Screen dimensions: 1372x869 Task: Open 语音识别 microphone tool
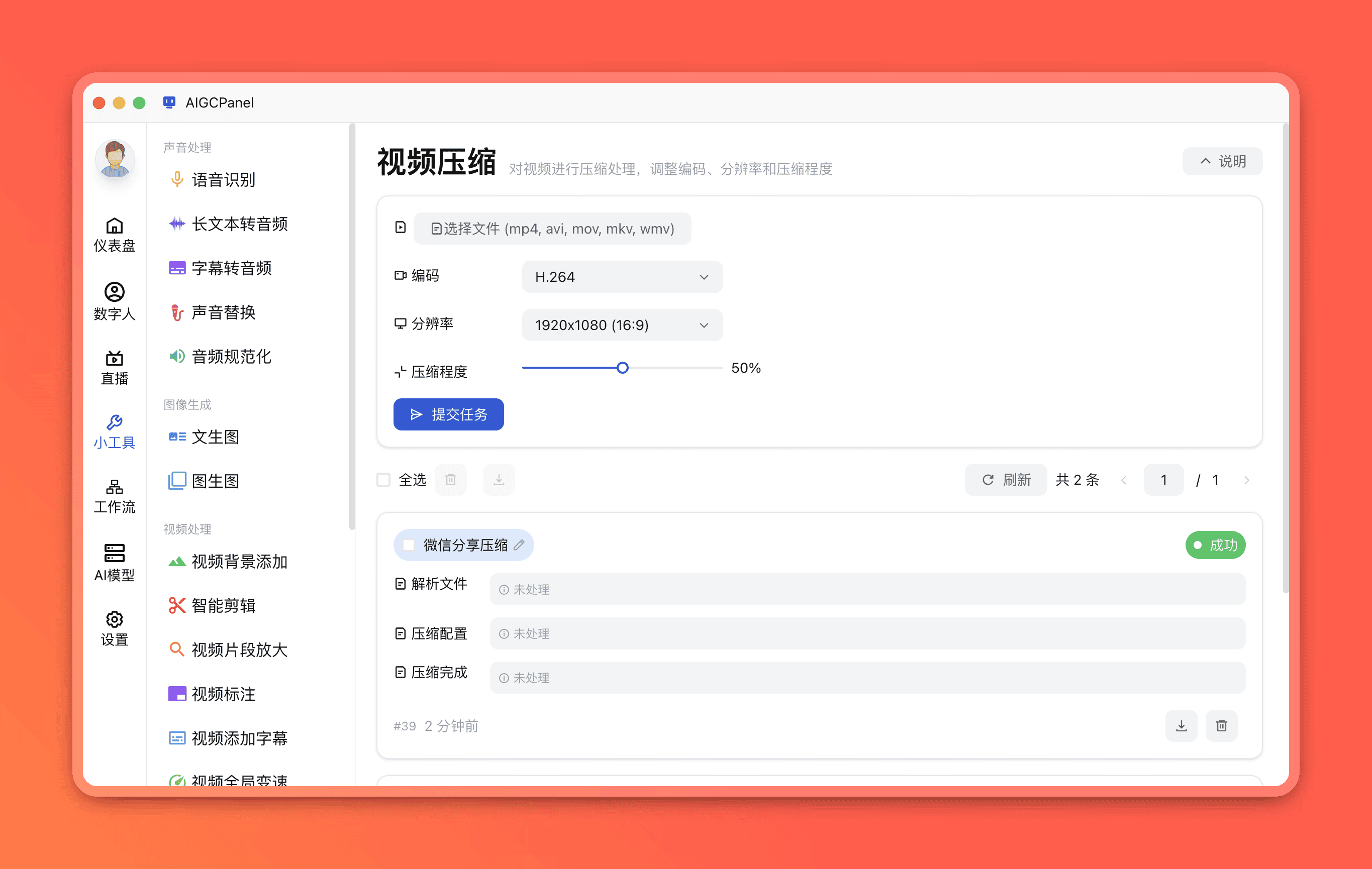(212, 180)
